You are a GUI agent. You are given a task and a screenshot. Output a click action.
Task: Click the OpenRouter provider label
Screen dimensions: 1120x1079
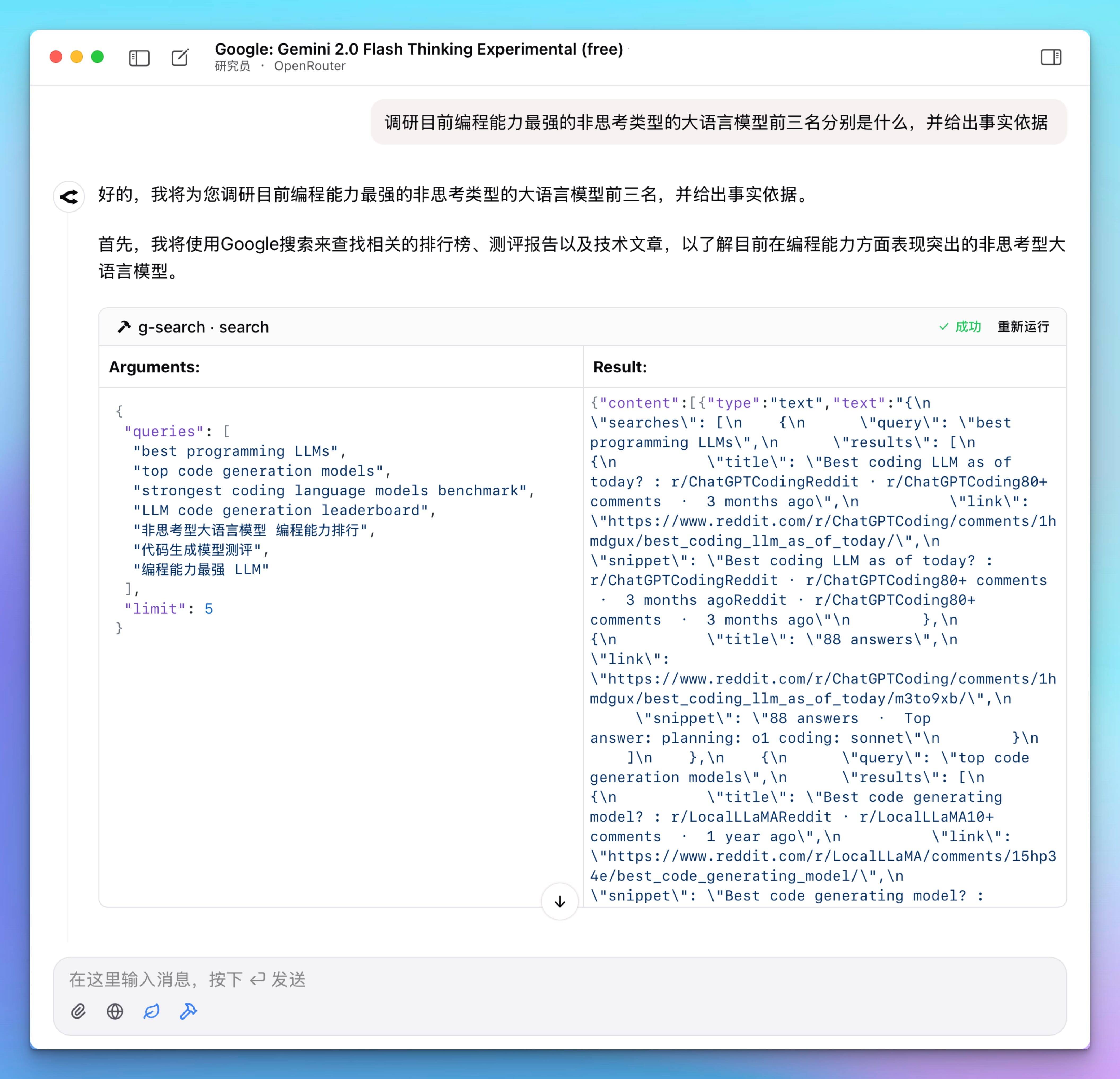click(x=310, y=66)
